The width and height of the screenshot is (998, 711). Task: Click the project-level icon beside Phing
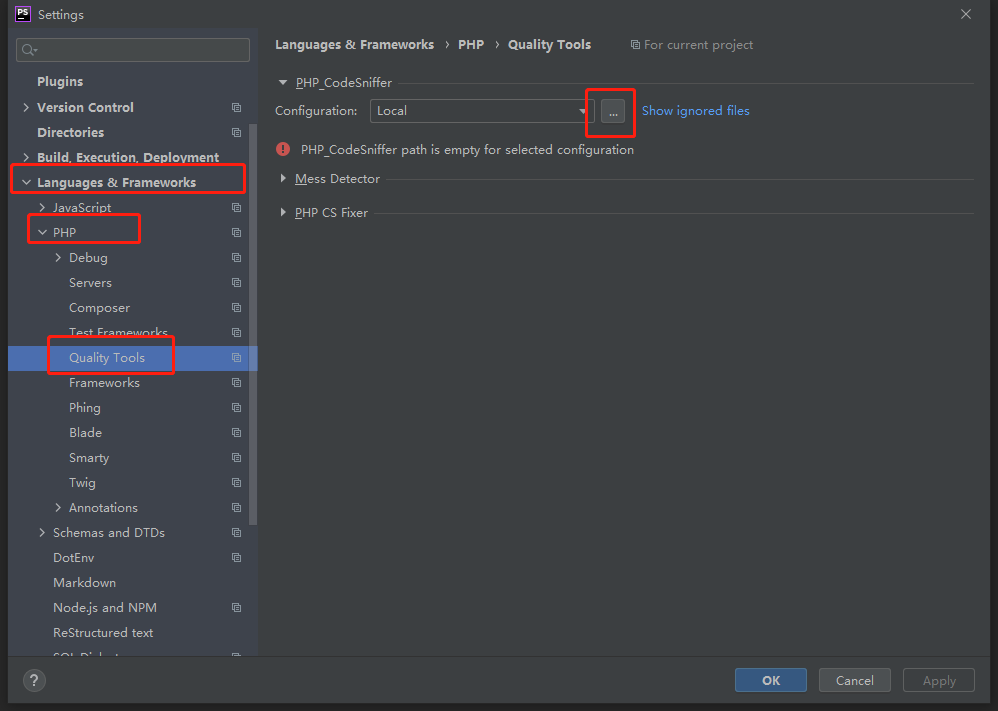(237, 407)
